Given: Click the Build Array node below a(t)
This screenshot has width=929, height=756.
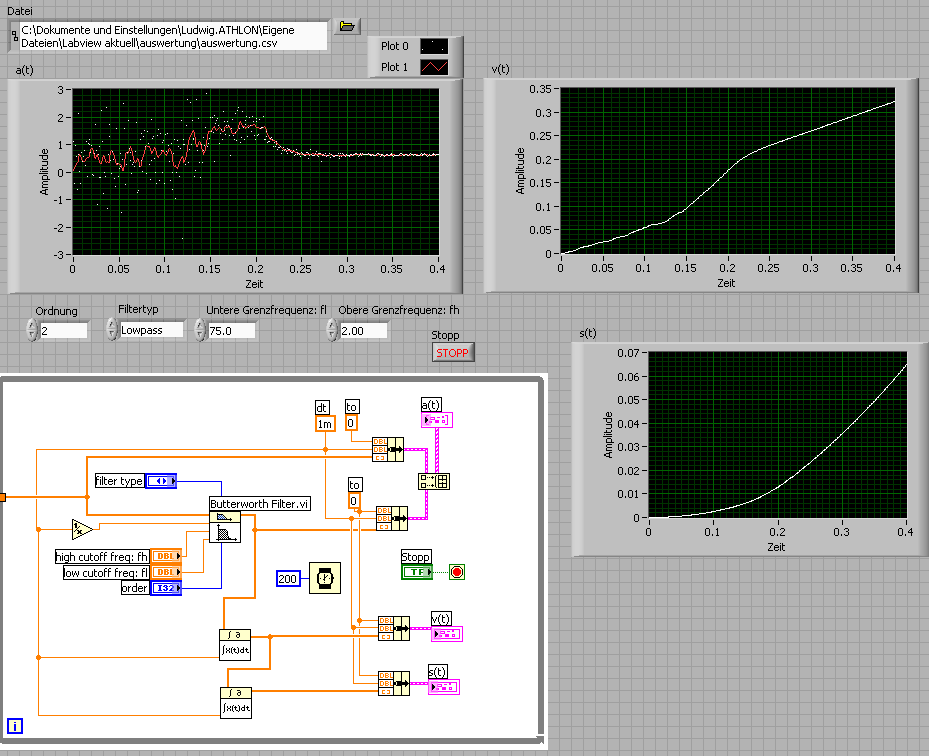Looking at the screenshot, I should 434,481.
